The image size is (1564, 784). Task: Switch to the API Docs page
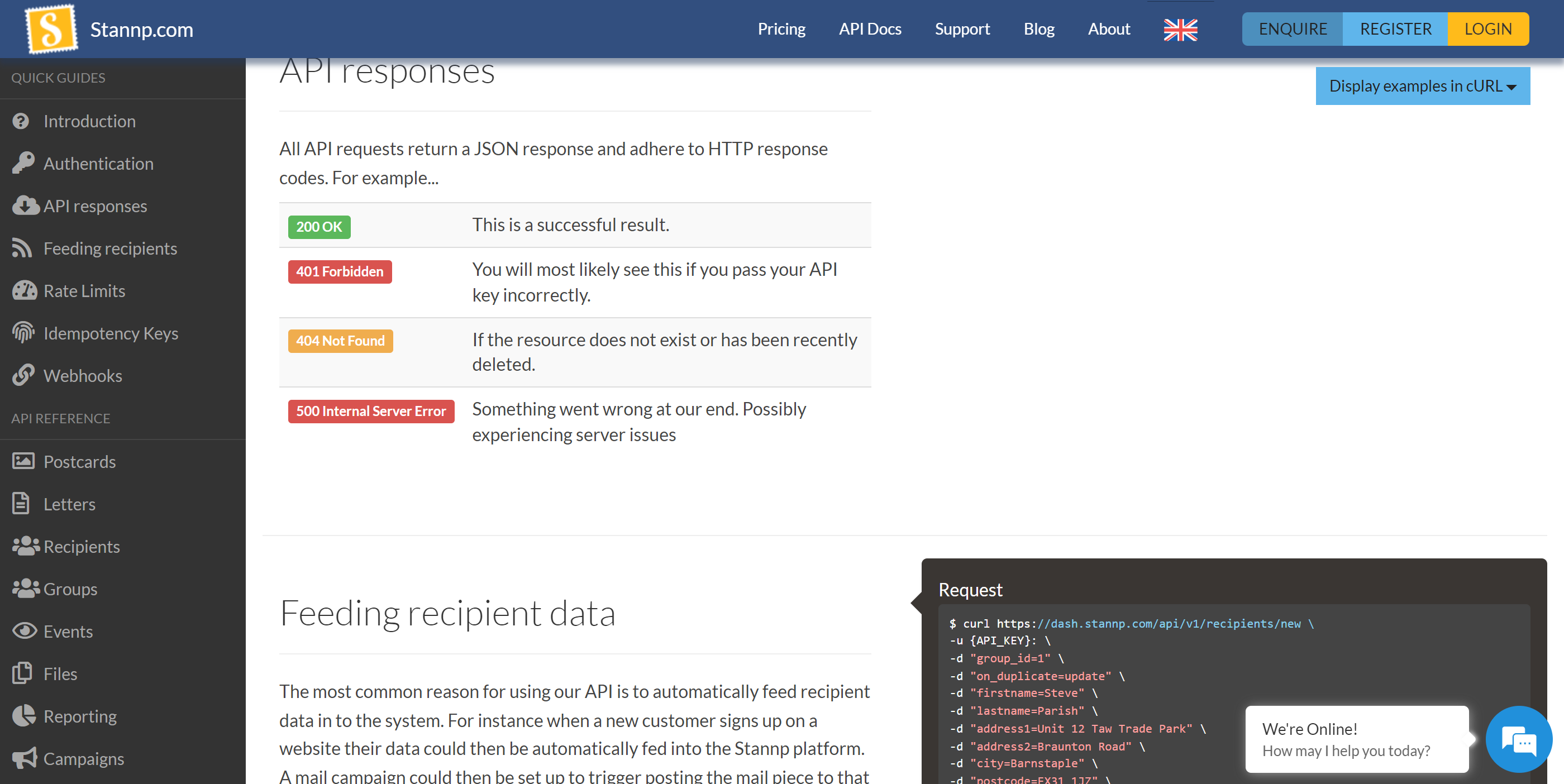[x=870, y=28]
